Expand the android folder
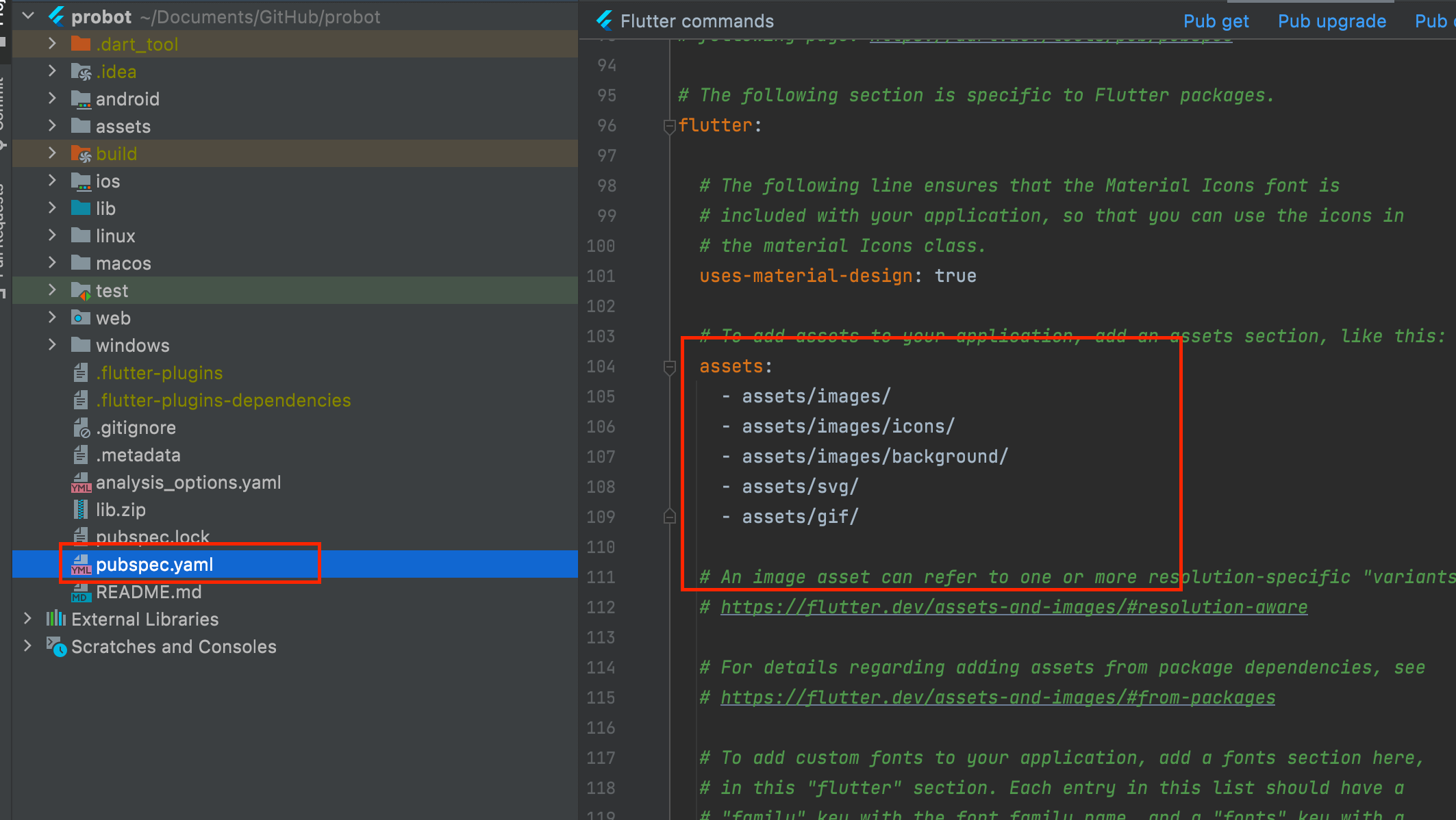 [52, 99]
